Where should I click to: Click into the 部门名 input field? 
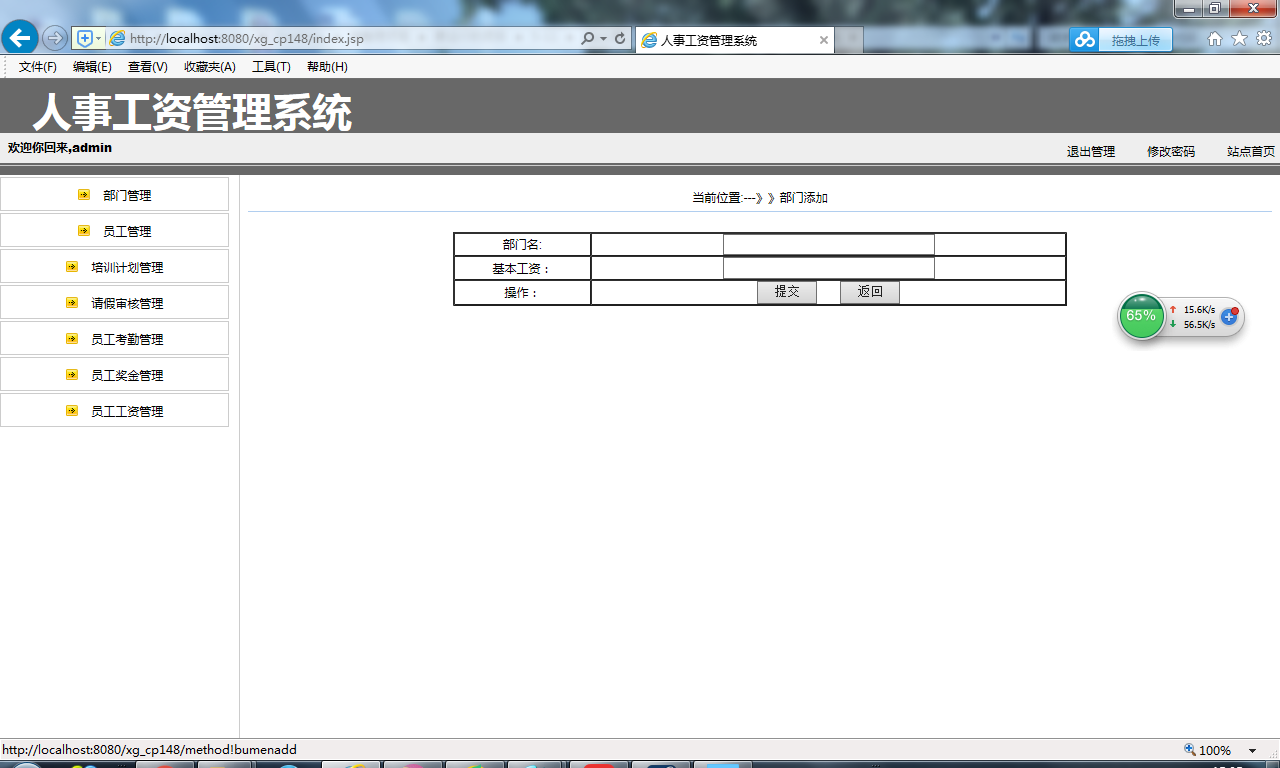point(829,244)
